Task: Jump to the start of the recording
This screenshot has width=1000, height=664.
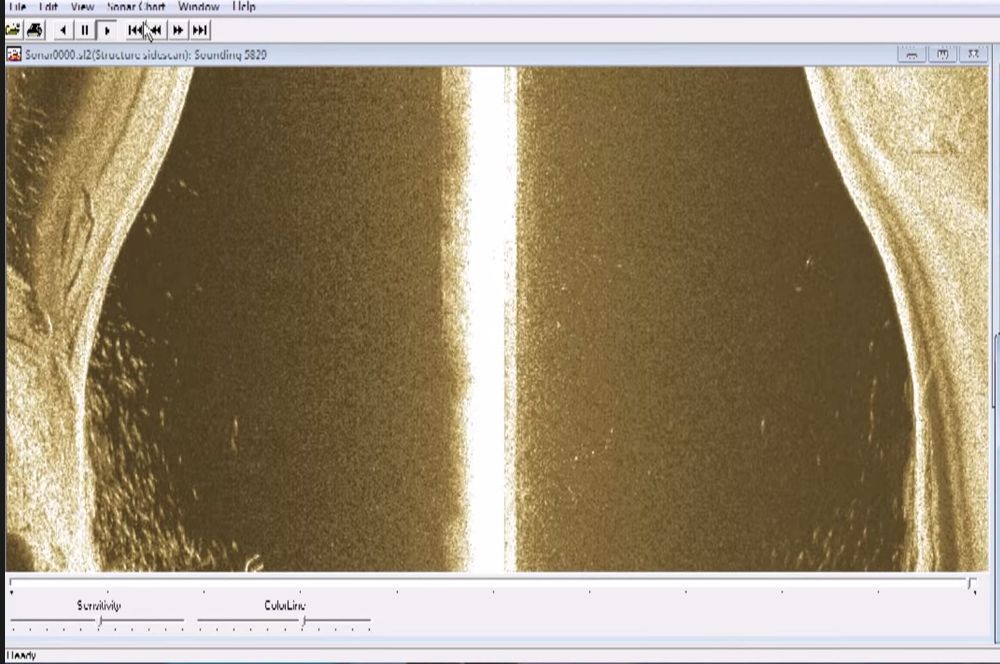Action: (135, 30)
